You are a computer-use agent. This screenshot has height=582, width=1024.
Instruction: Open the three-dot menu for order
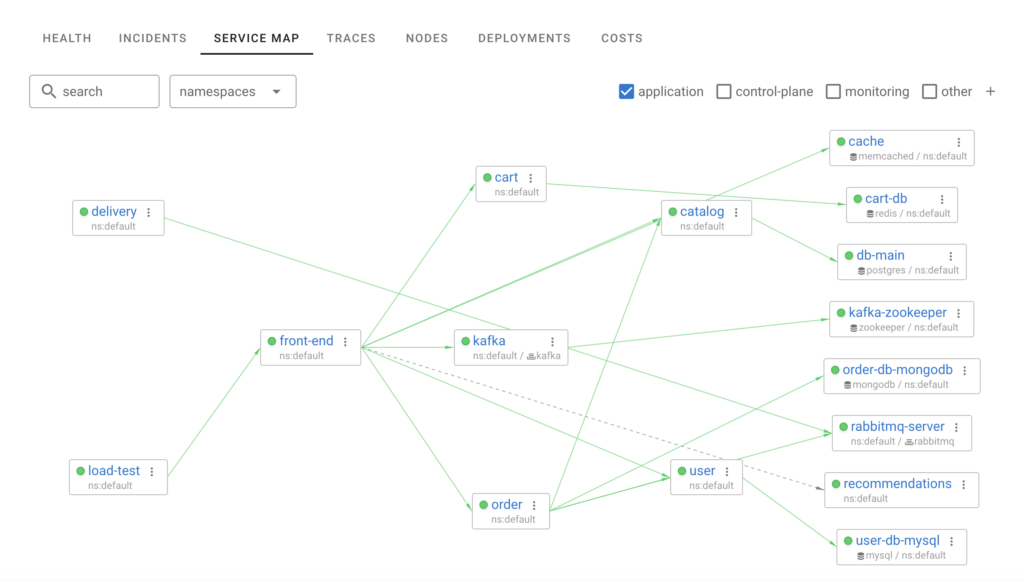click(535, 505)
